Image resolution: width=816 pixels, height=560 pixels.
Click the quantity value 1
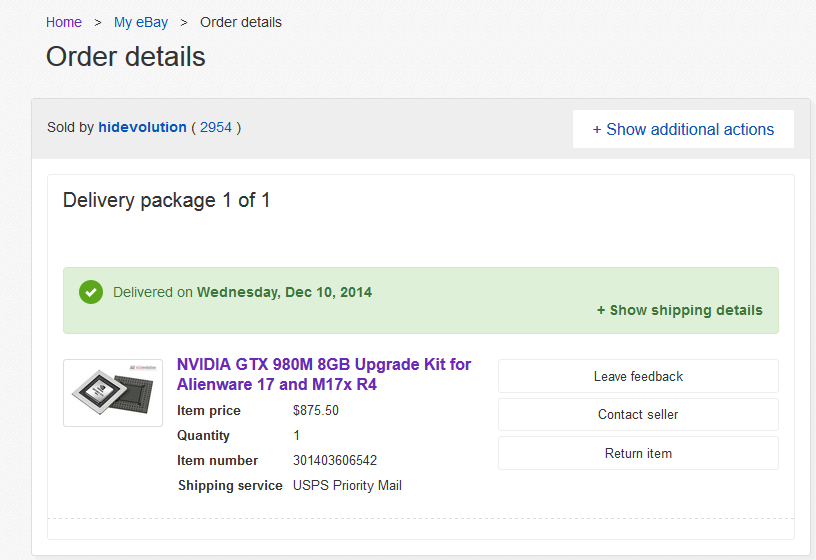(297, 436)
